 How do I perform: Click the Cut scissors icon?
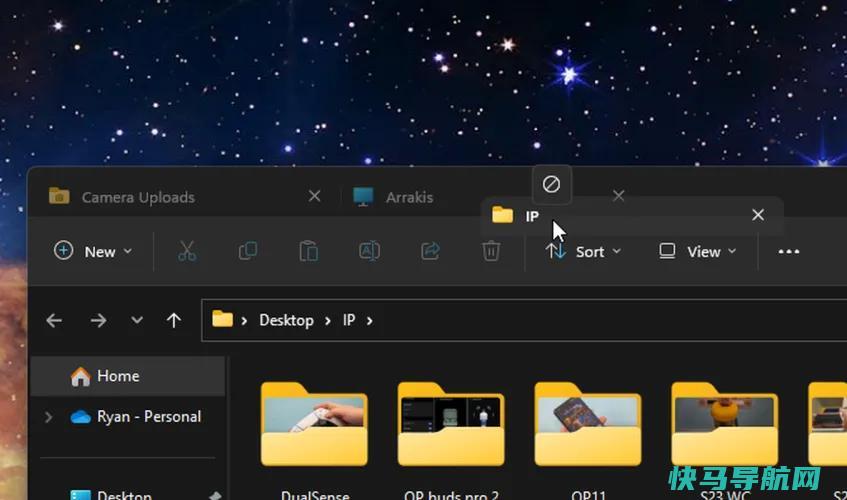[187, 251]
